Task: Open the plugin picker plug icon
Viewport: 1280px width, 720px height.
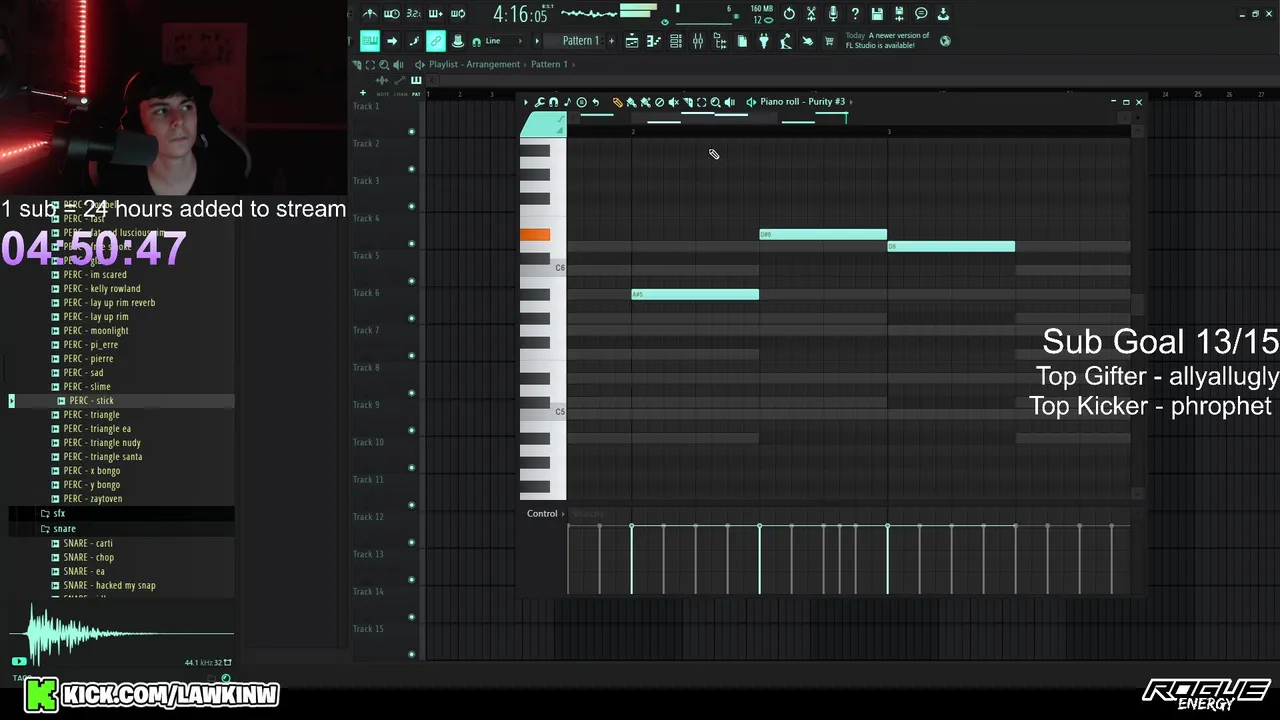Action: [764, 41]
